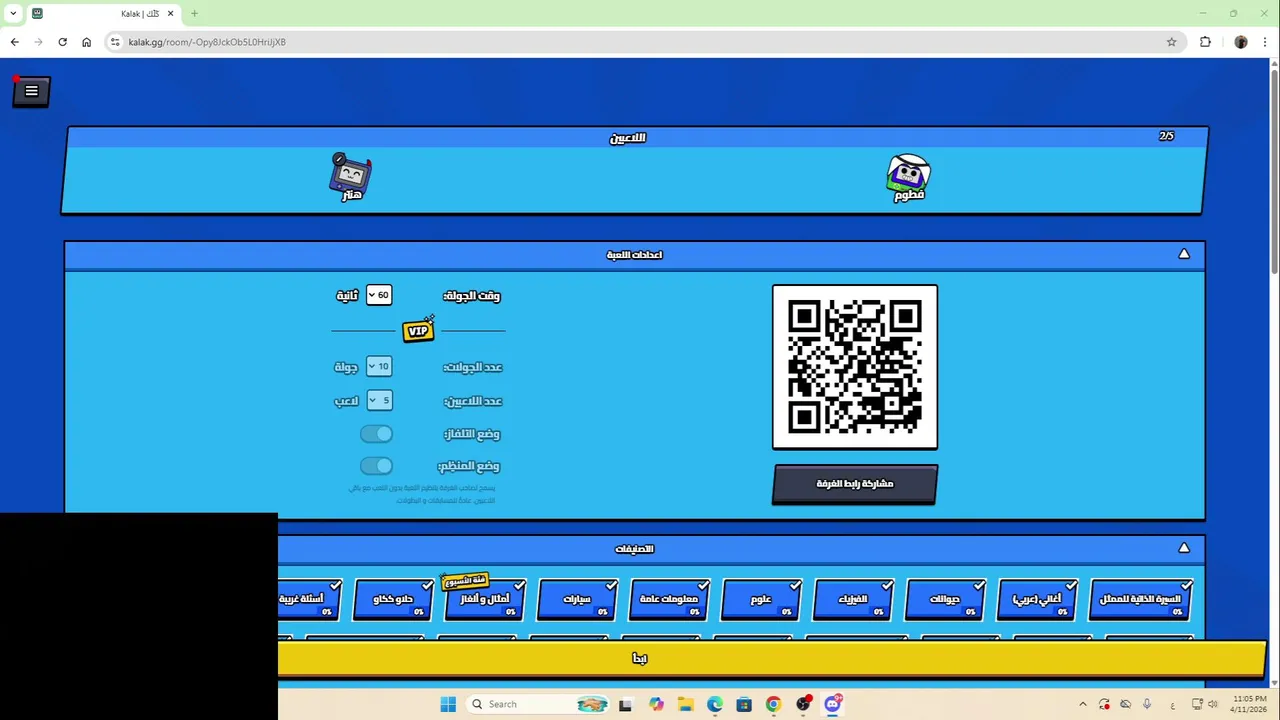Uncheck the أغاني (عربي) category
Image resolution: width=1280 pixels, height=720 pixels.
pos(1037,599)
